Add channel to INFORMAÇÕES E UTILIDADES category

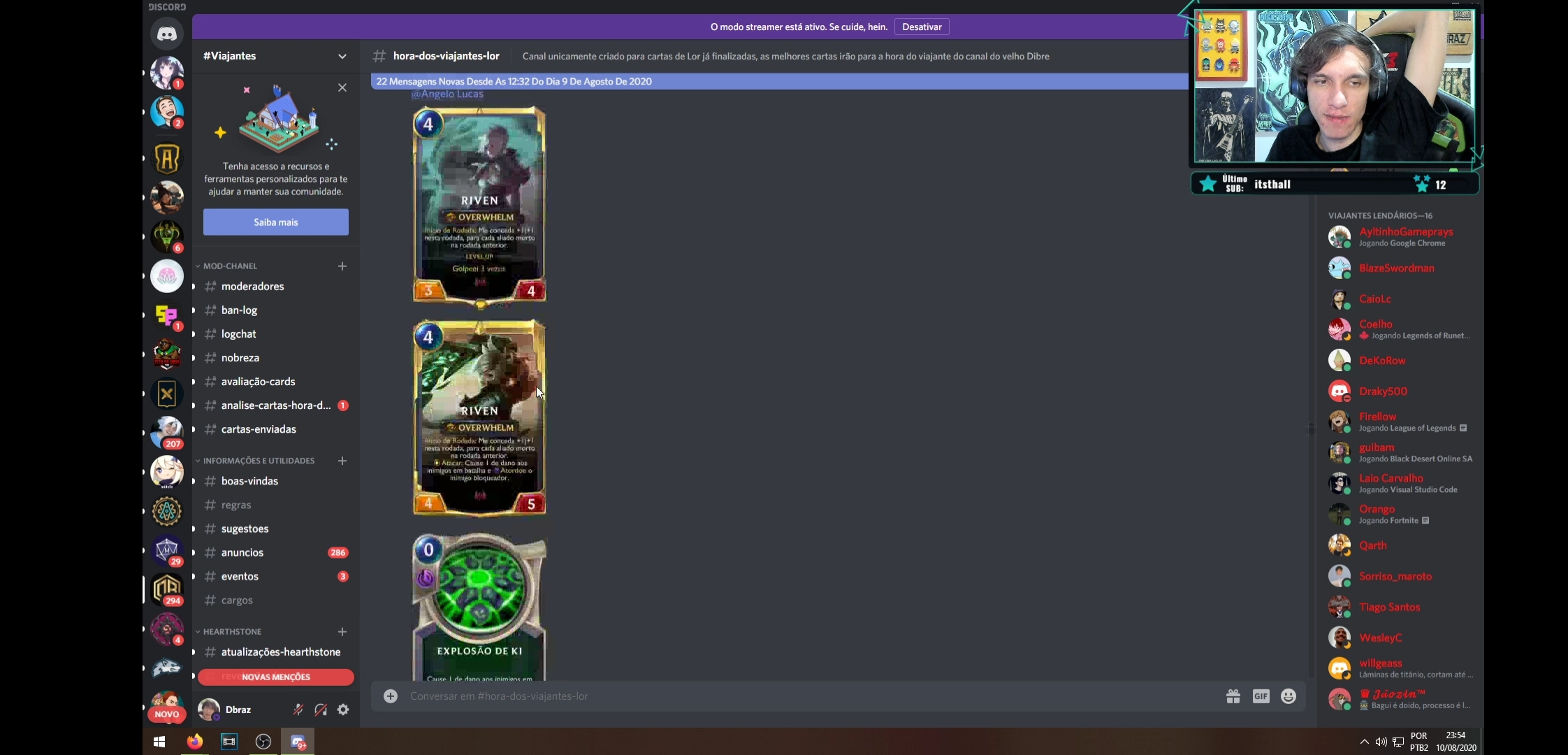click(x=342, y=461)
